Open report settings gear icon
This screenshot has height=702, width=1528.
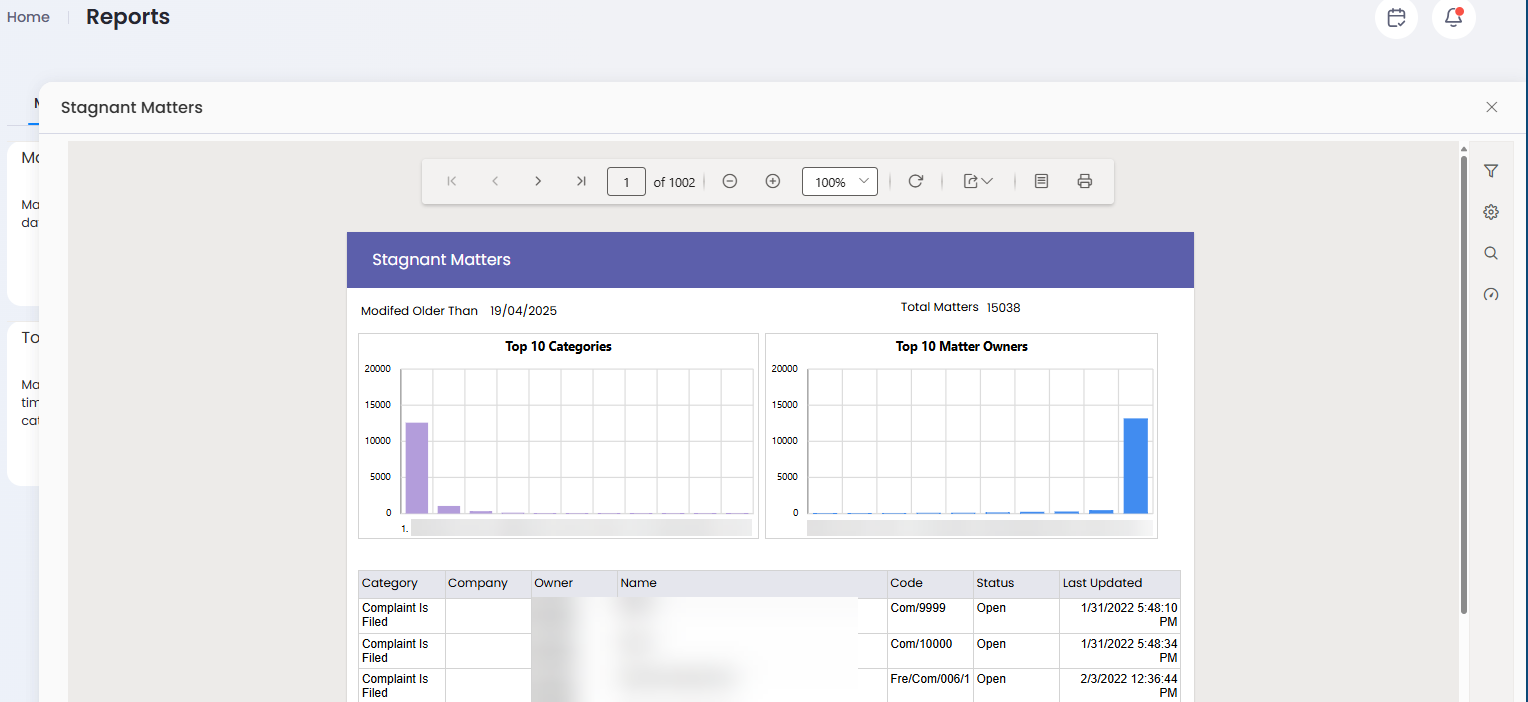click(1491, 212)
